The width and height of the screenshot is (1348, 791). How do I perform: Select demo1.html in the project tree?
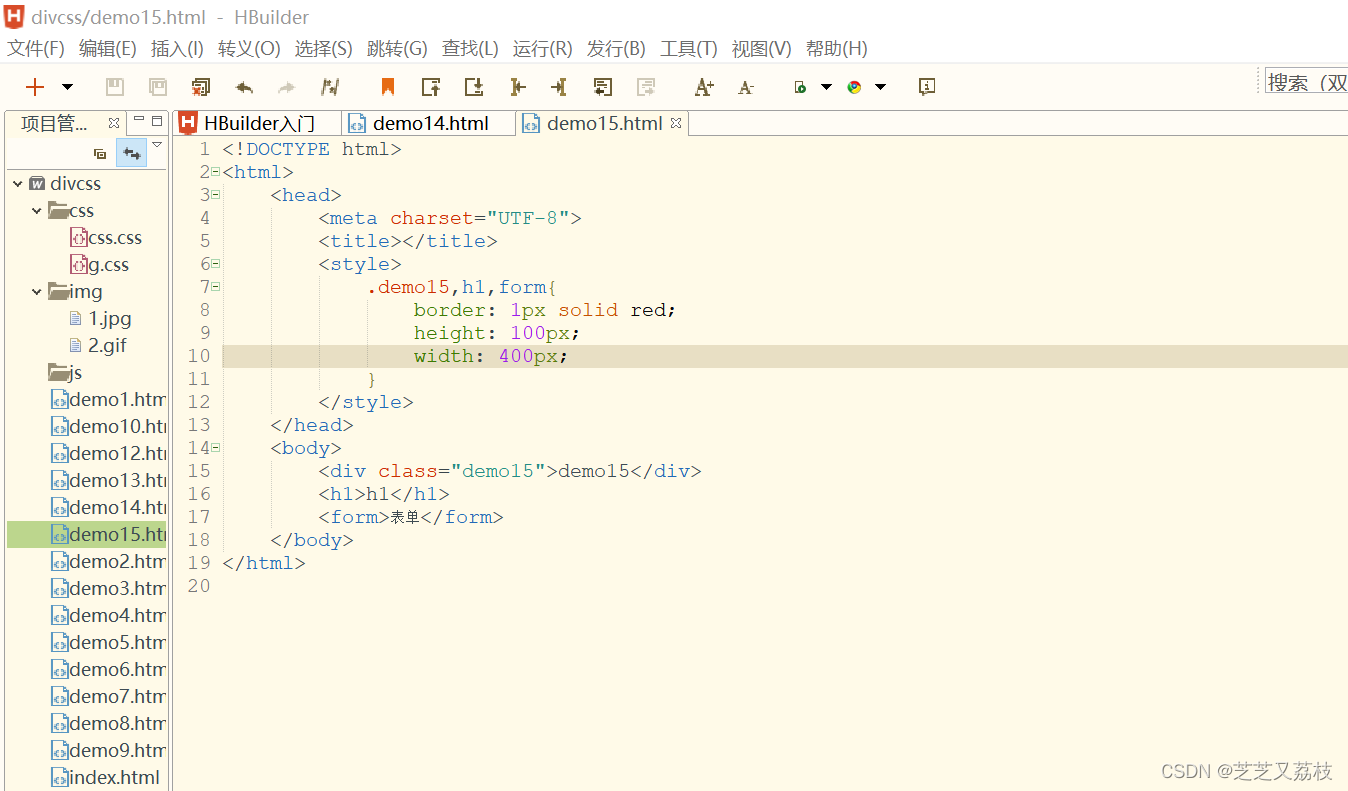point(109,400)
